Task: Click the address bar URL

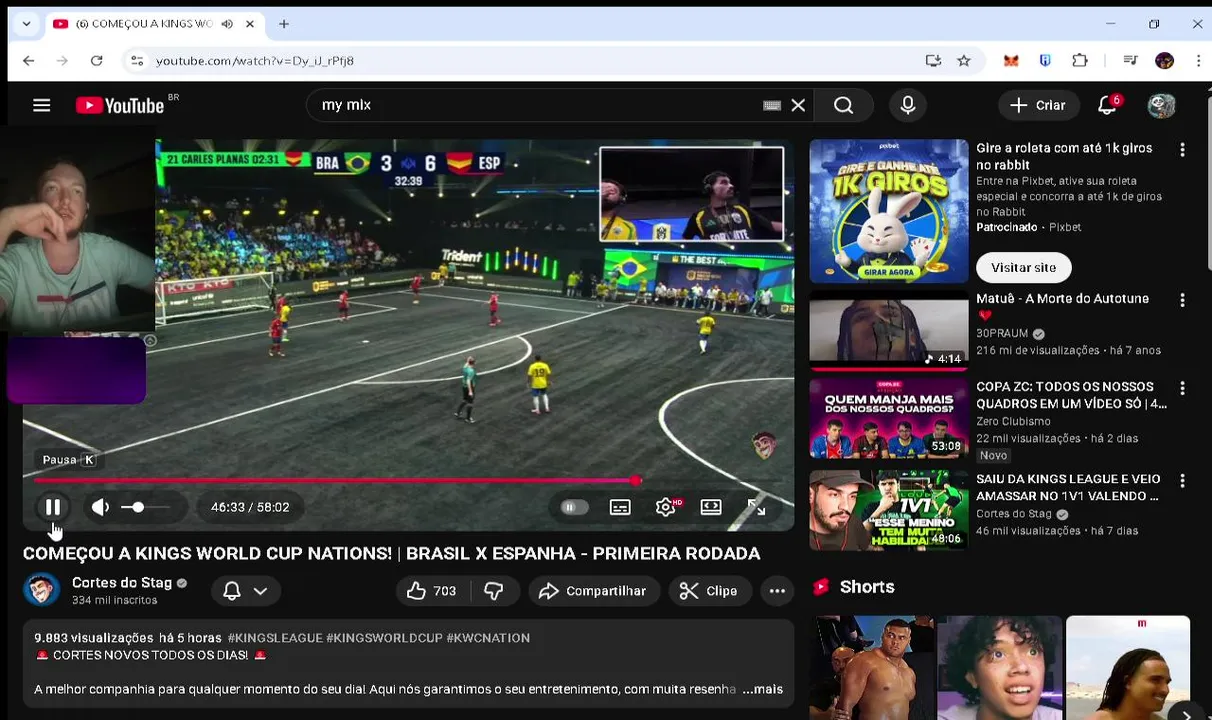Action: coord(255,61)
